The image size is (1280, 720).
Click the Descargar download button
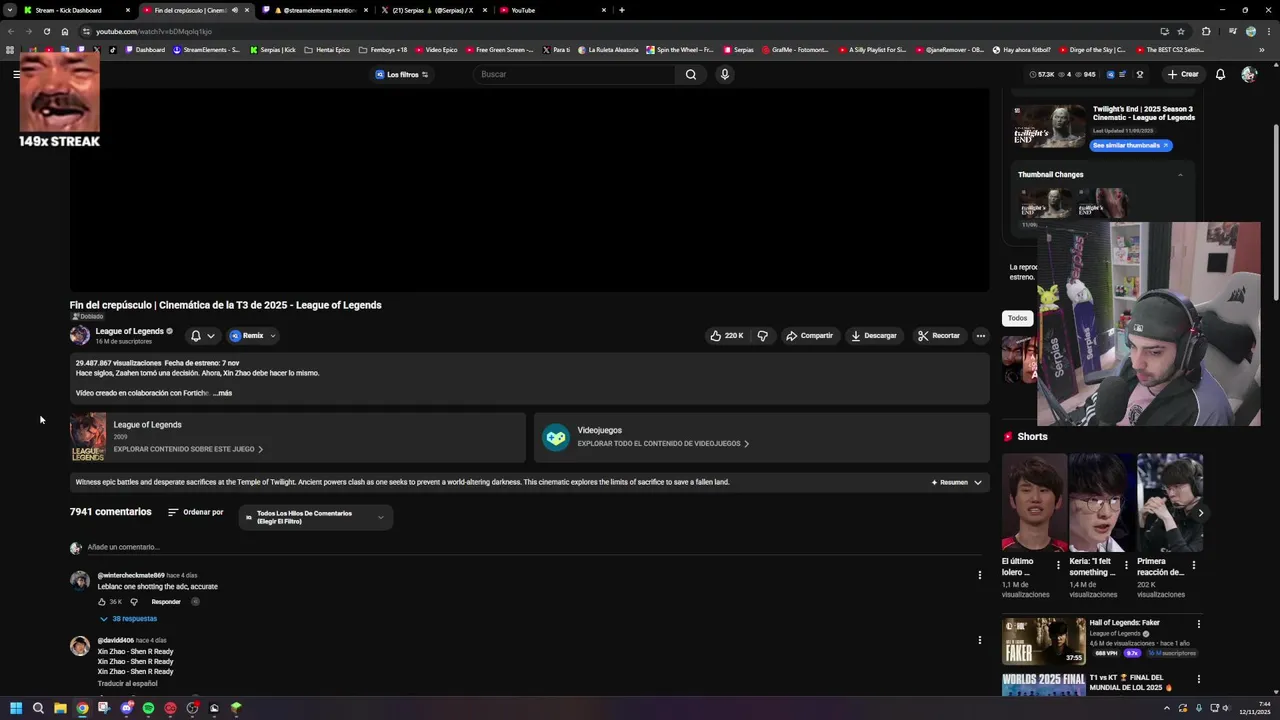click(x=874, y=336)
